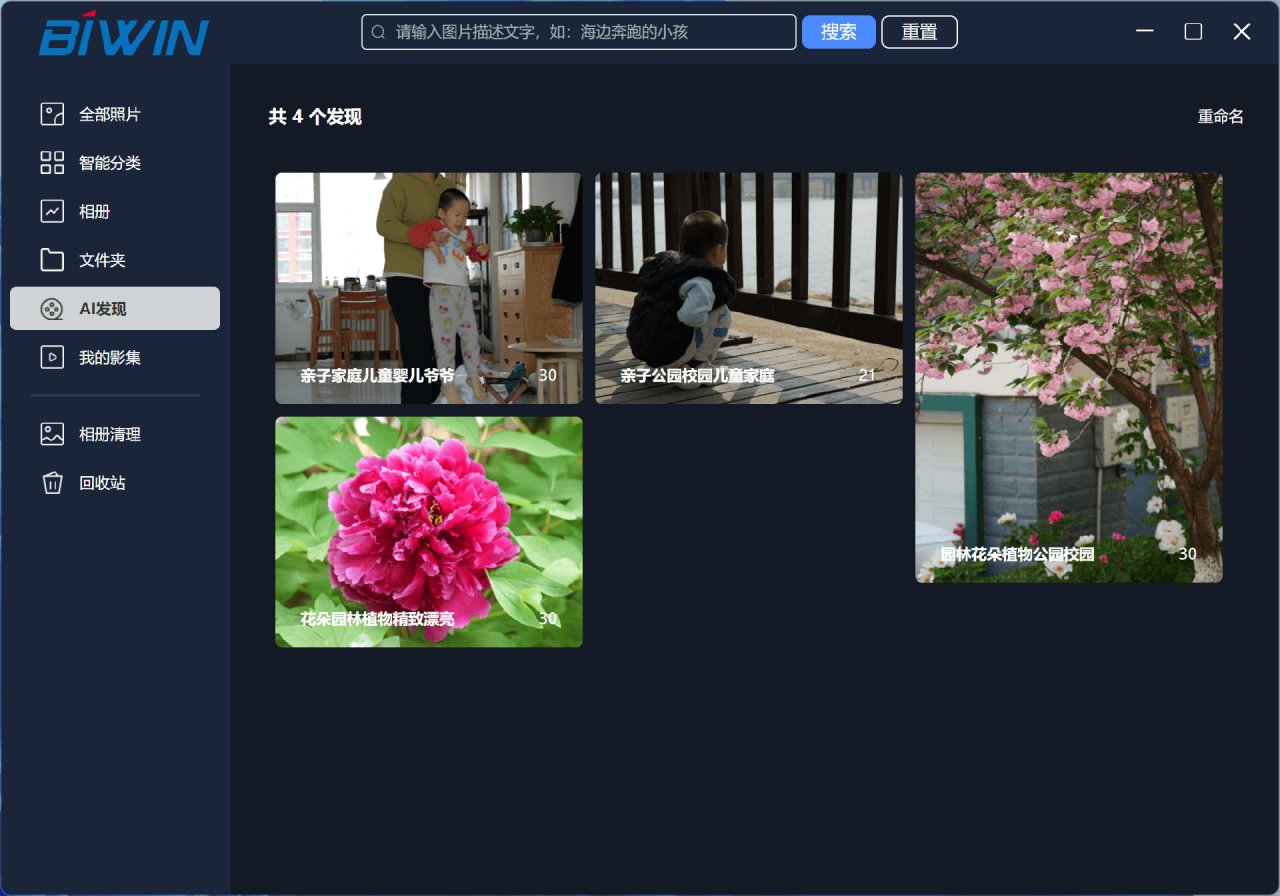Open the 亲子公园校园儿童家庭 album
The image size is (1280, 896).
748,287
